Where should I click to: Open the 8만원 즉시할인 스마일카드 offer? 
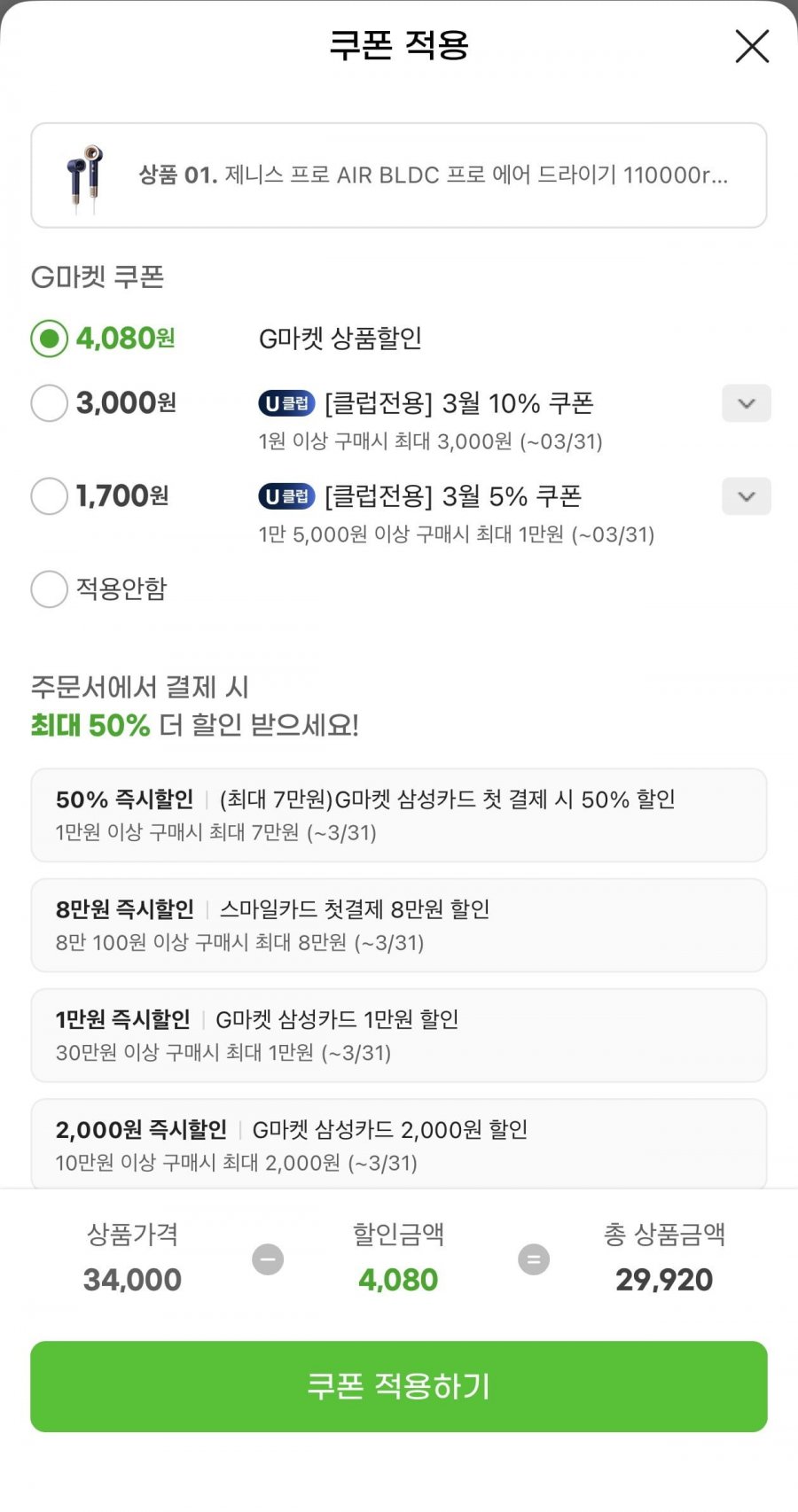point(399,925)
